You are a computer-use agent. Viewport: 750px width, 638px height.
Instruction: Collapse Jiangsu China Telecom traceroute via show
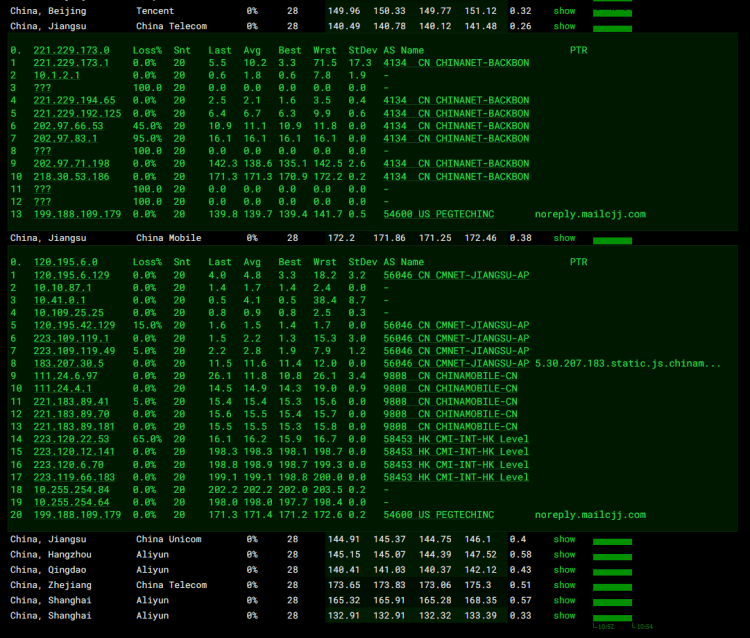point(565,26)
